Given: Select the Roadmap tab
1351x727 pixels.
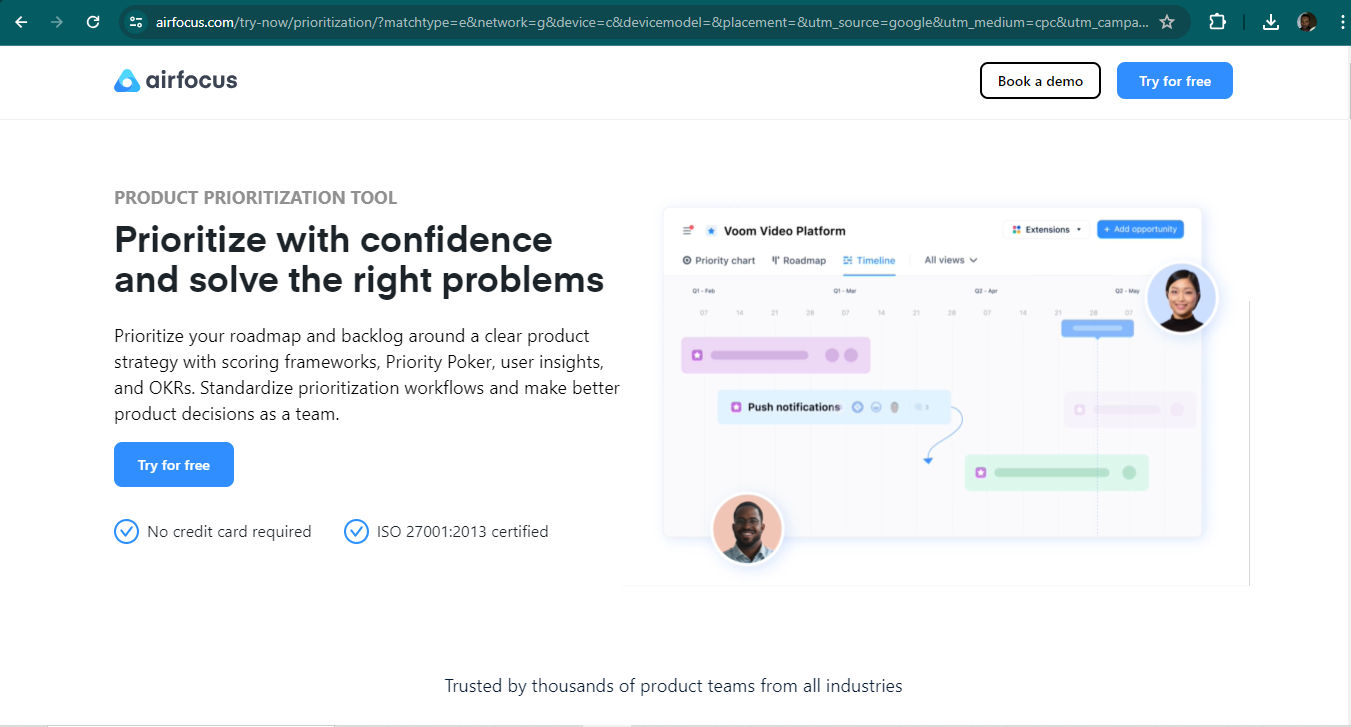Looking at the screenshot, I should point(799,260).
